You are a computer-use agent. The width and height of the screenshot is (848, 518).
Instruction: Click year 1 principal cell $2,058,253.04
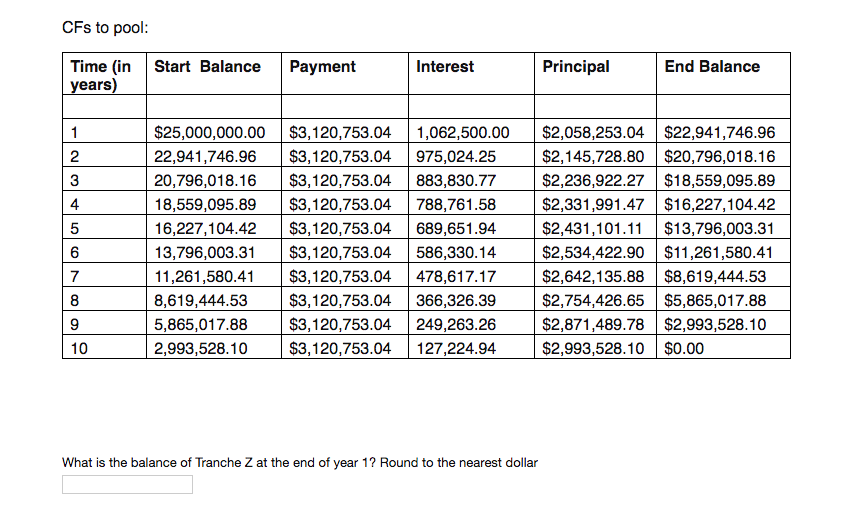coord(596,132)
